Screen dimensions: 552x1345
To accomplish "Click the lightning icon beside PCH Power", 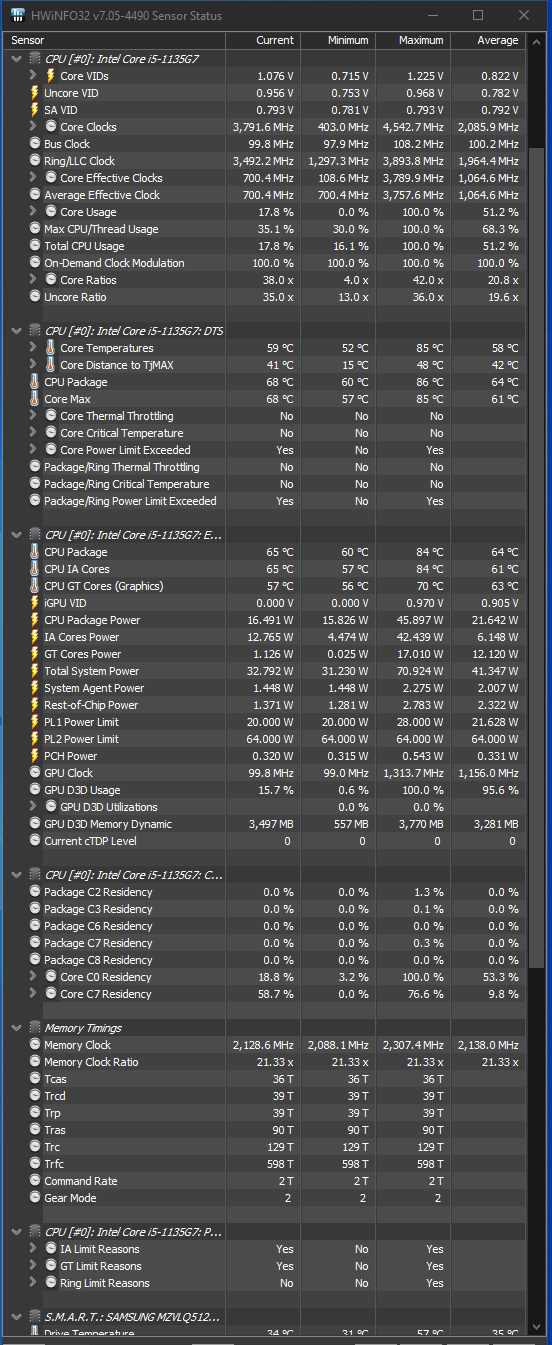I will click(x=35, y=756).
